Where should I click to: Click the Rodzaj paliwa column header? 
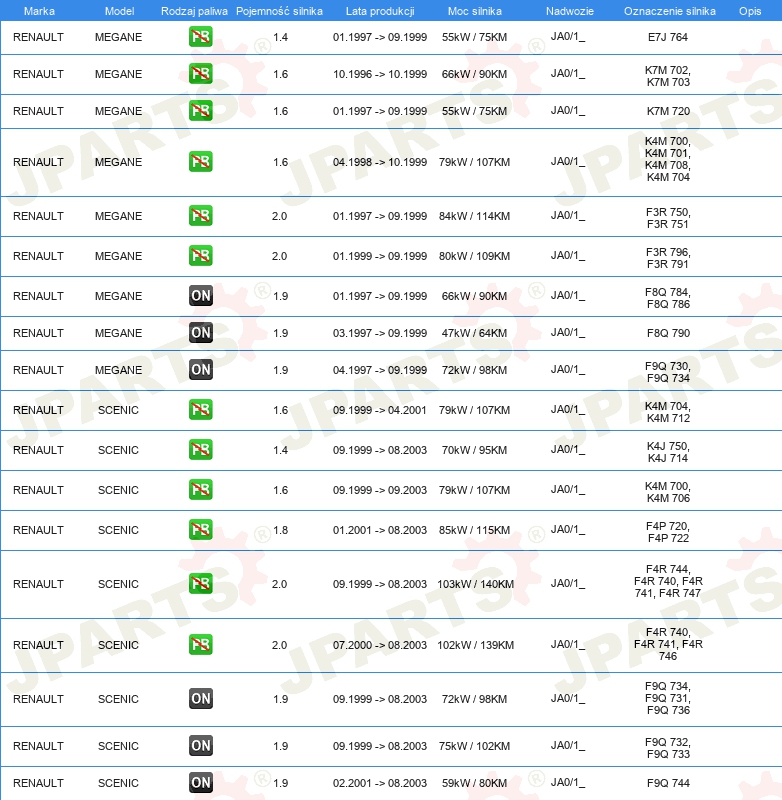[194, 11]
